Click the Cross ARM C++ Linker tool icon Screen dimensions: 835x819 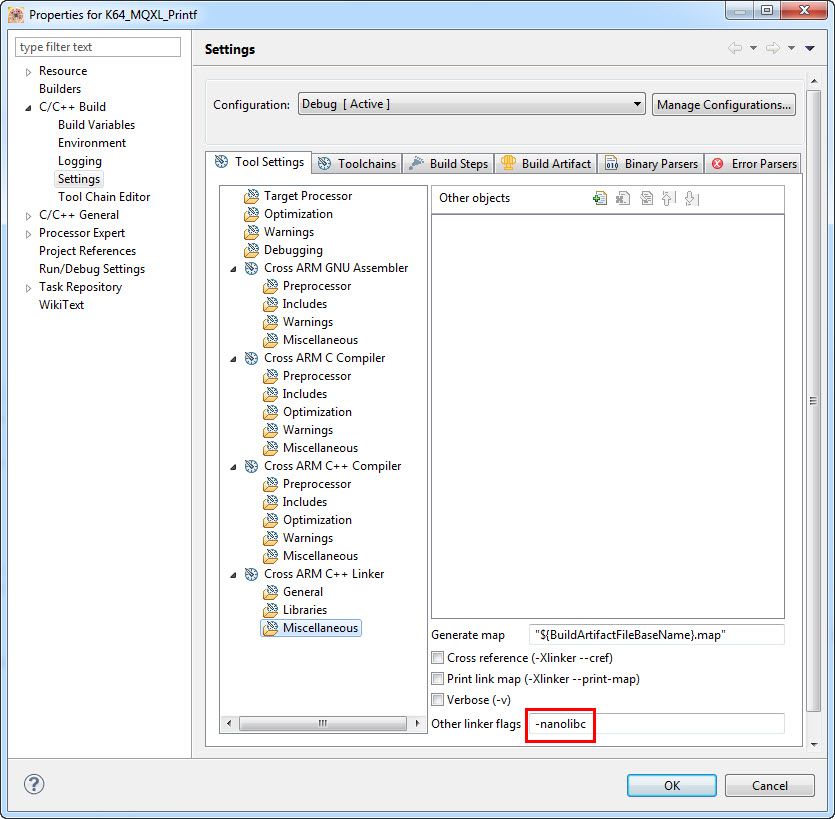coord(251,574)
